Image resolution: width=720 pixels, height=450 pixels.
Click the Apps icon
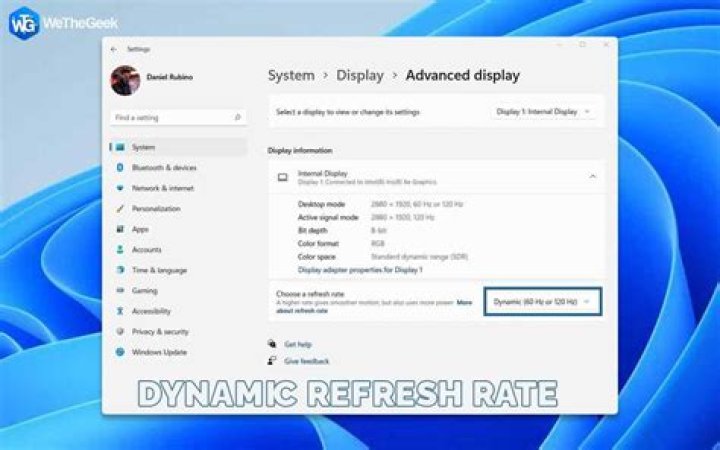click(x=120, y=229)
